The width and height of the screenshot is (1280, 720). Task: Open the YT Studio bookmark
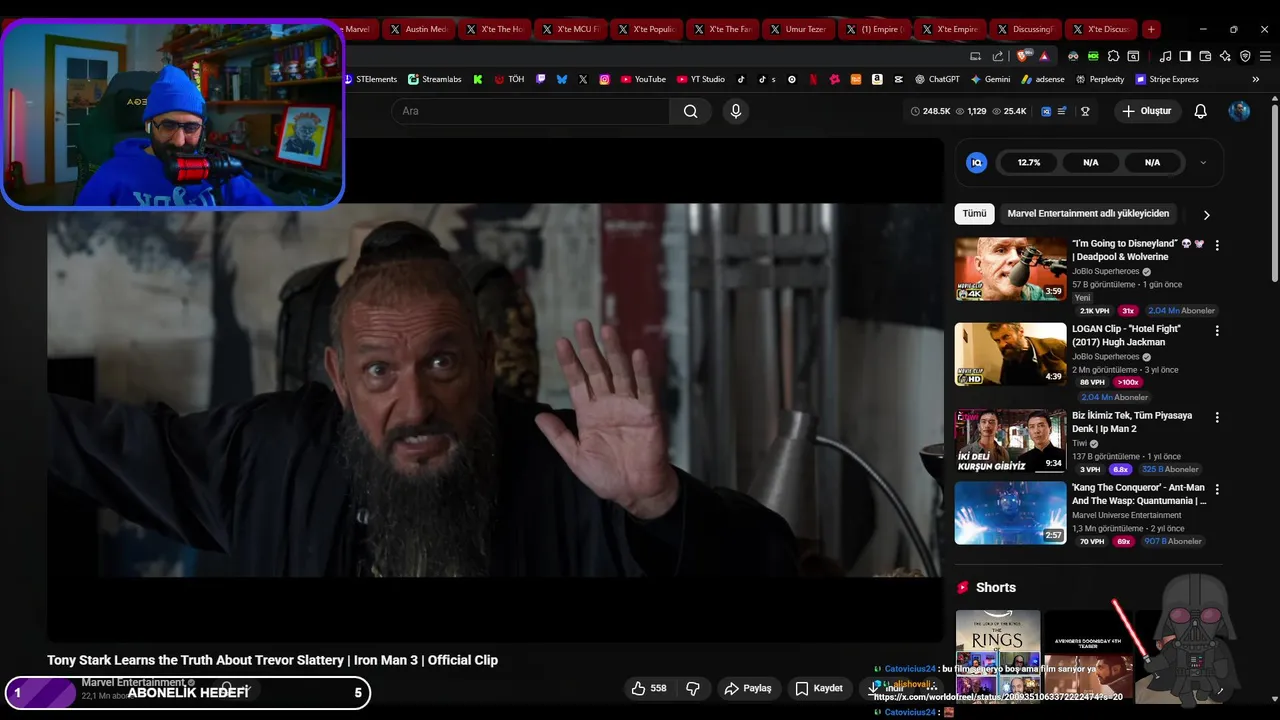[x=701, y=79]
